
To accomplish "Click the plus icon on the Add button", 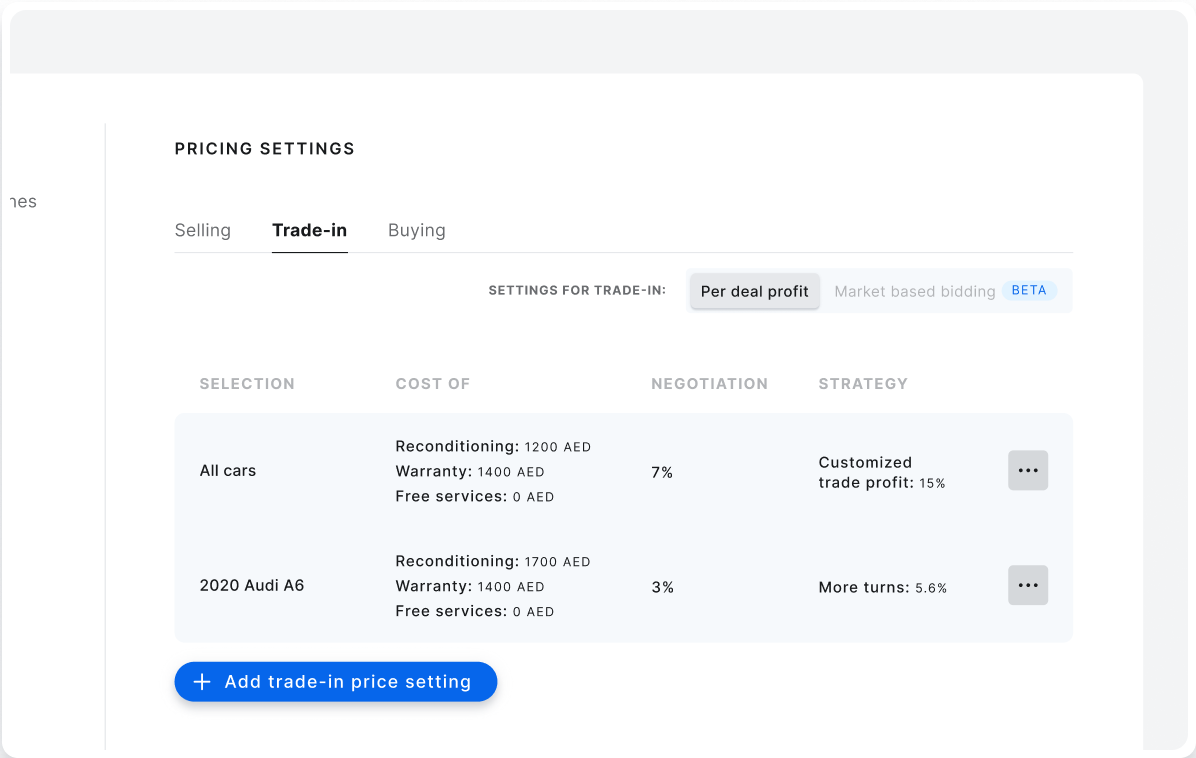I will (x=202, y=682).
